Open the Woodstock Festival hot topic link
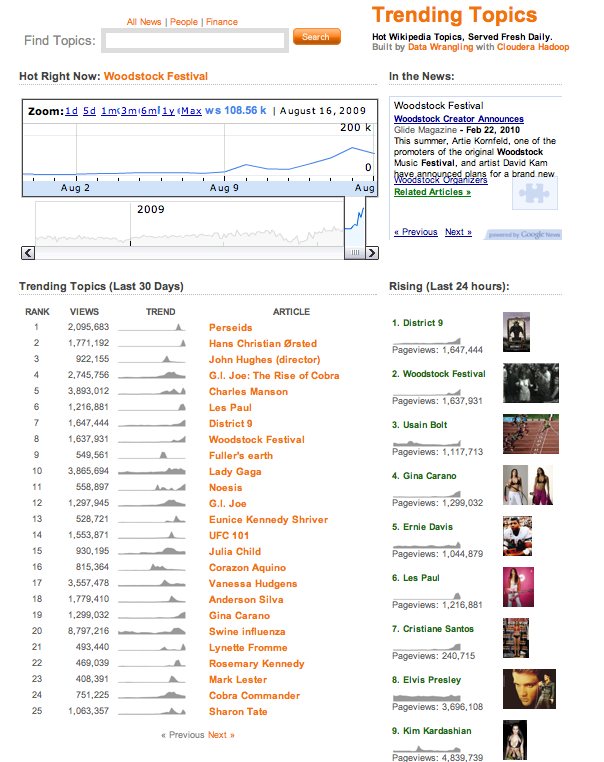 tap(155, 76)
